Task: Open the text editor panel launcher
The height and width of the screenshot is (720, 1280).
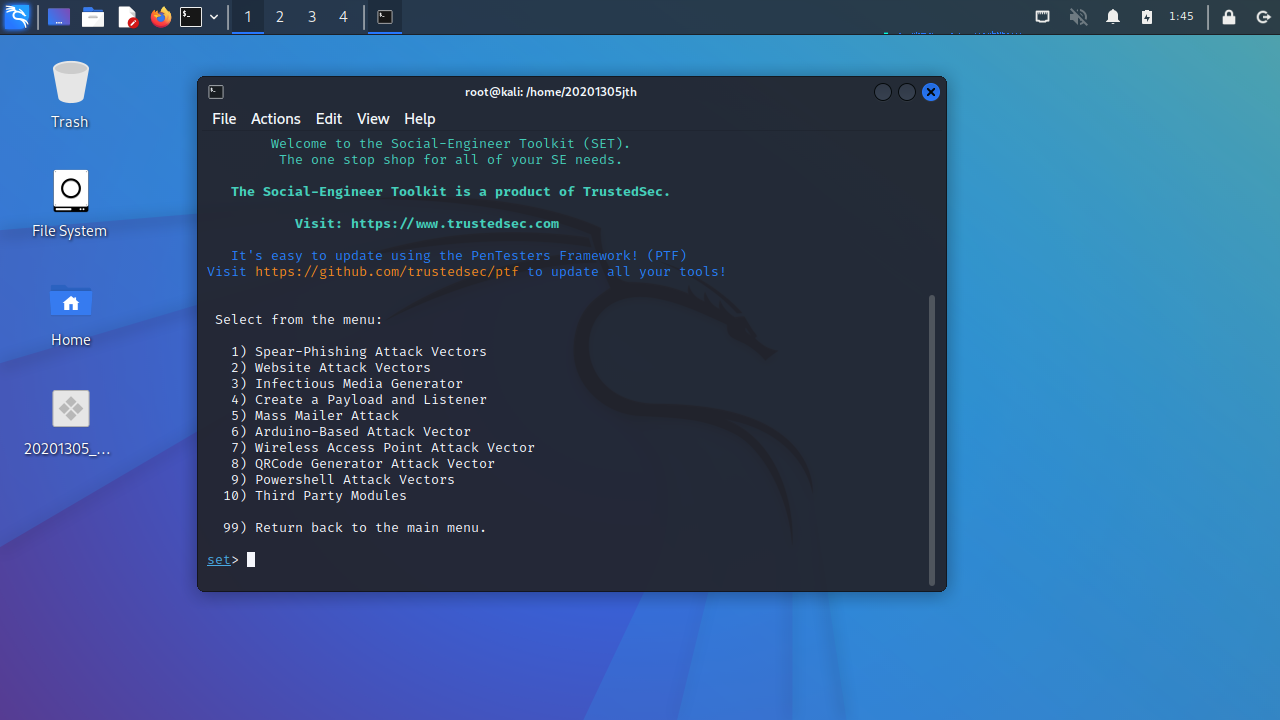Action: click(x=127, y=17)
